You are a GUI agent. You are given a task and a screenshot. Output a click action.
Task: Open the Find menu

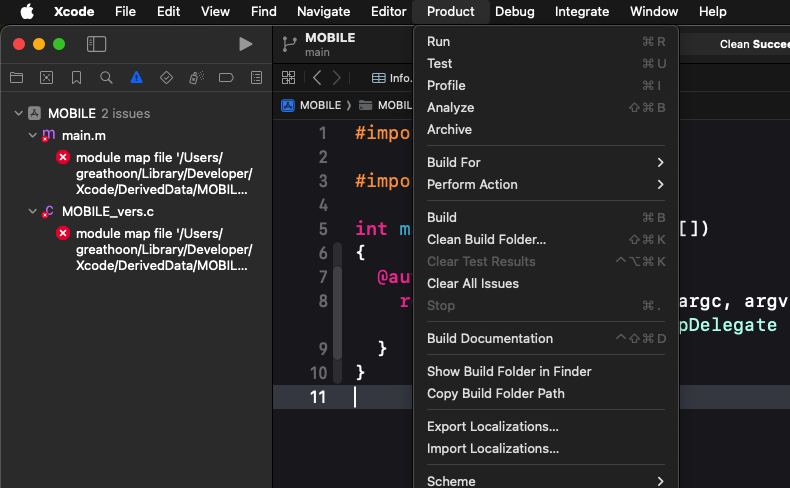click(264, 11)
